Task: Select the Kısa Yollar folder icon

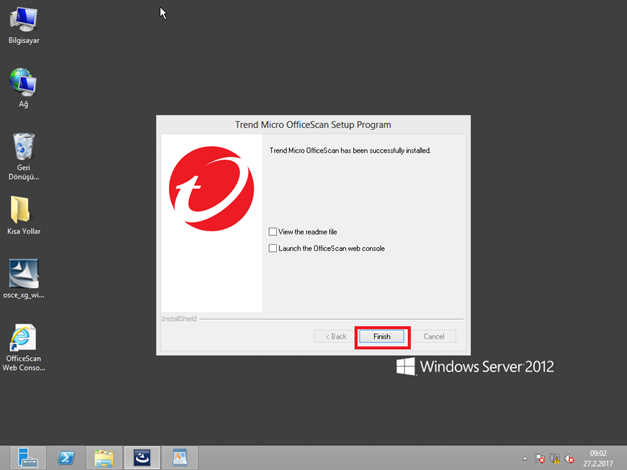Action: point(24,215)
